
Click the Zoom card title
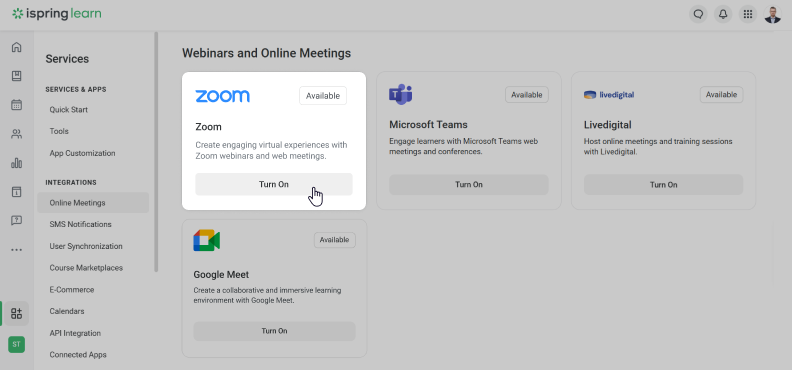coord(209,127)
